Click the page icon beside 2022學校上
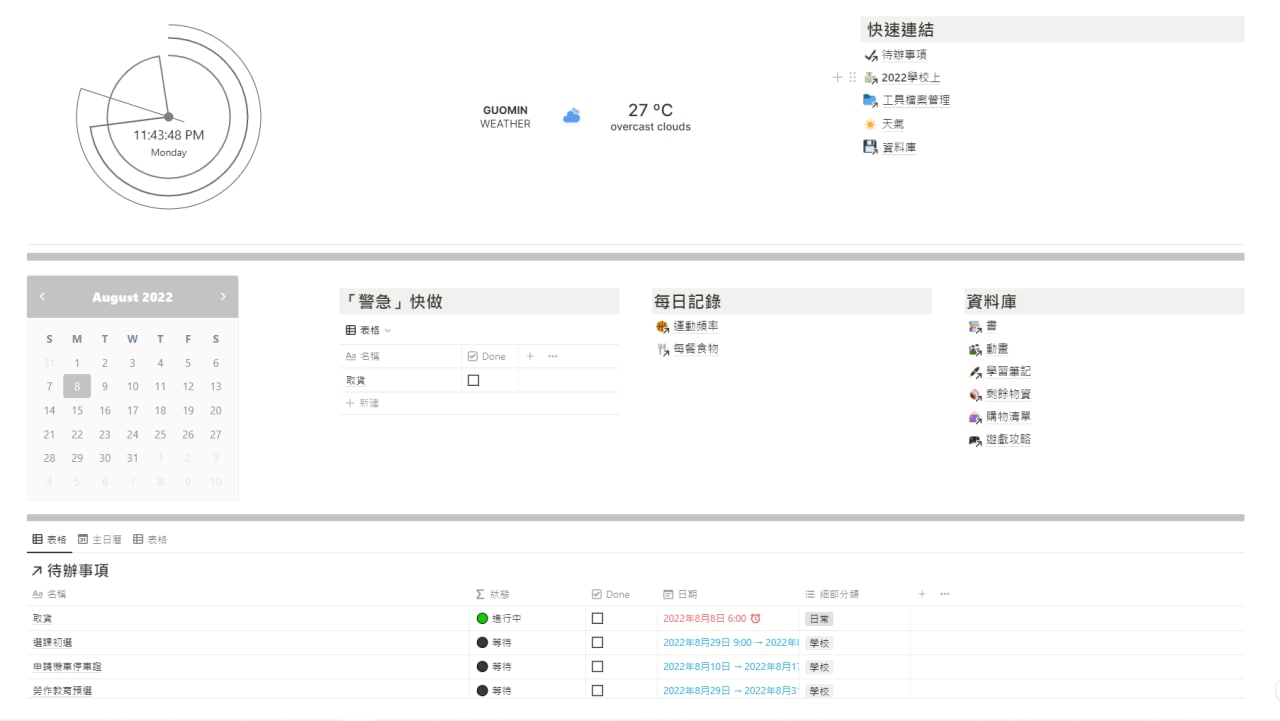The image size is (1280, 721). [870, 78]
